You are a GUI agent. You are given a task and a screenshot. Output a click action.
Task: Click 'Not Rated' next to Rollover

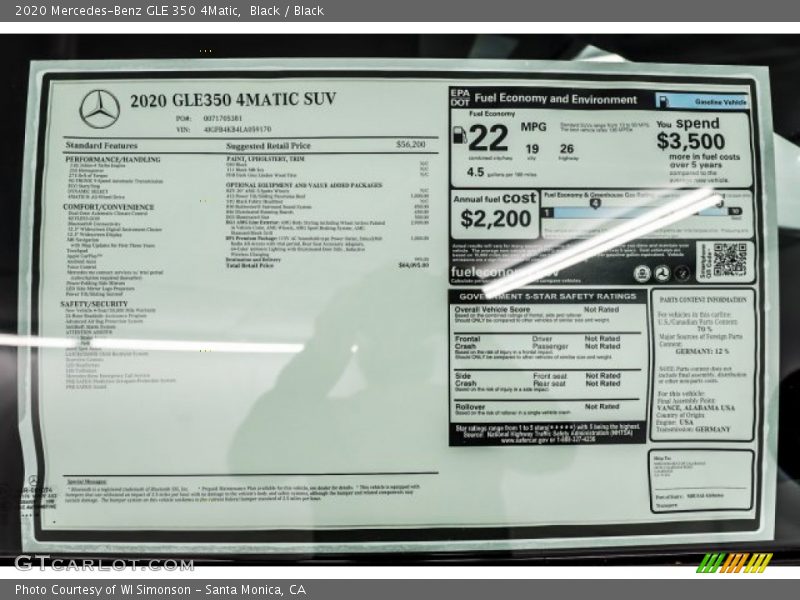click(602, 407)
